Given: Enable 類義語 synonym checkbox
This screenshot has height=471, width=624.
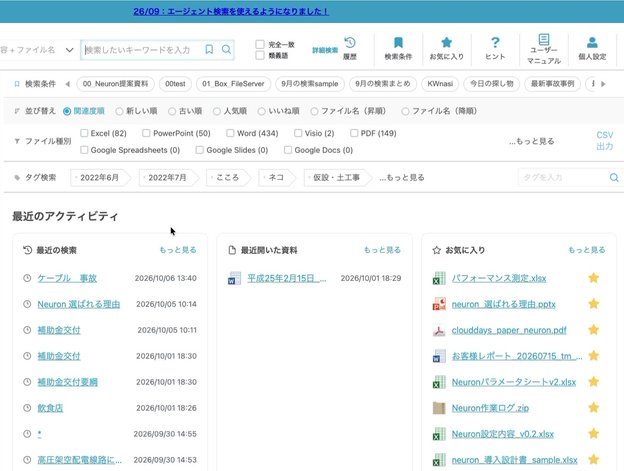Looking at the screenshot, I should 260,55.
